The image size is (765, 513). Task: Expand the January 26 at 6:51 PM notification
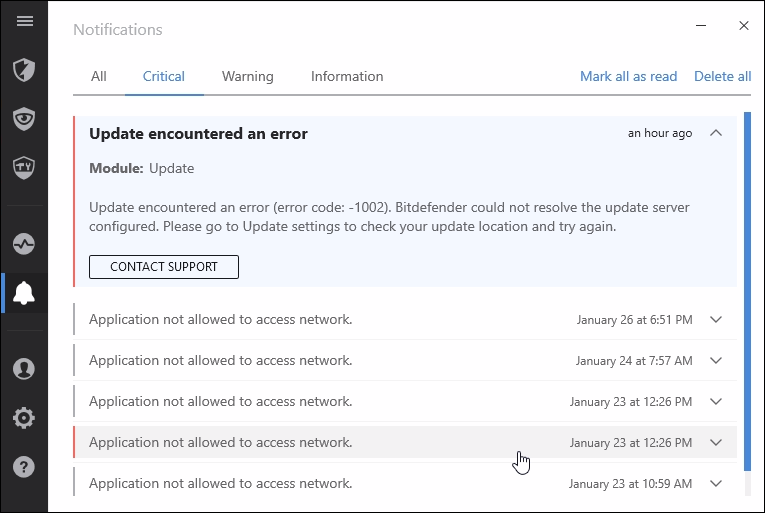716,319
